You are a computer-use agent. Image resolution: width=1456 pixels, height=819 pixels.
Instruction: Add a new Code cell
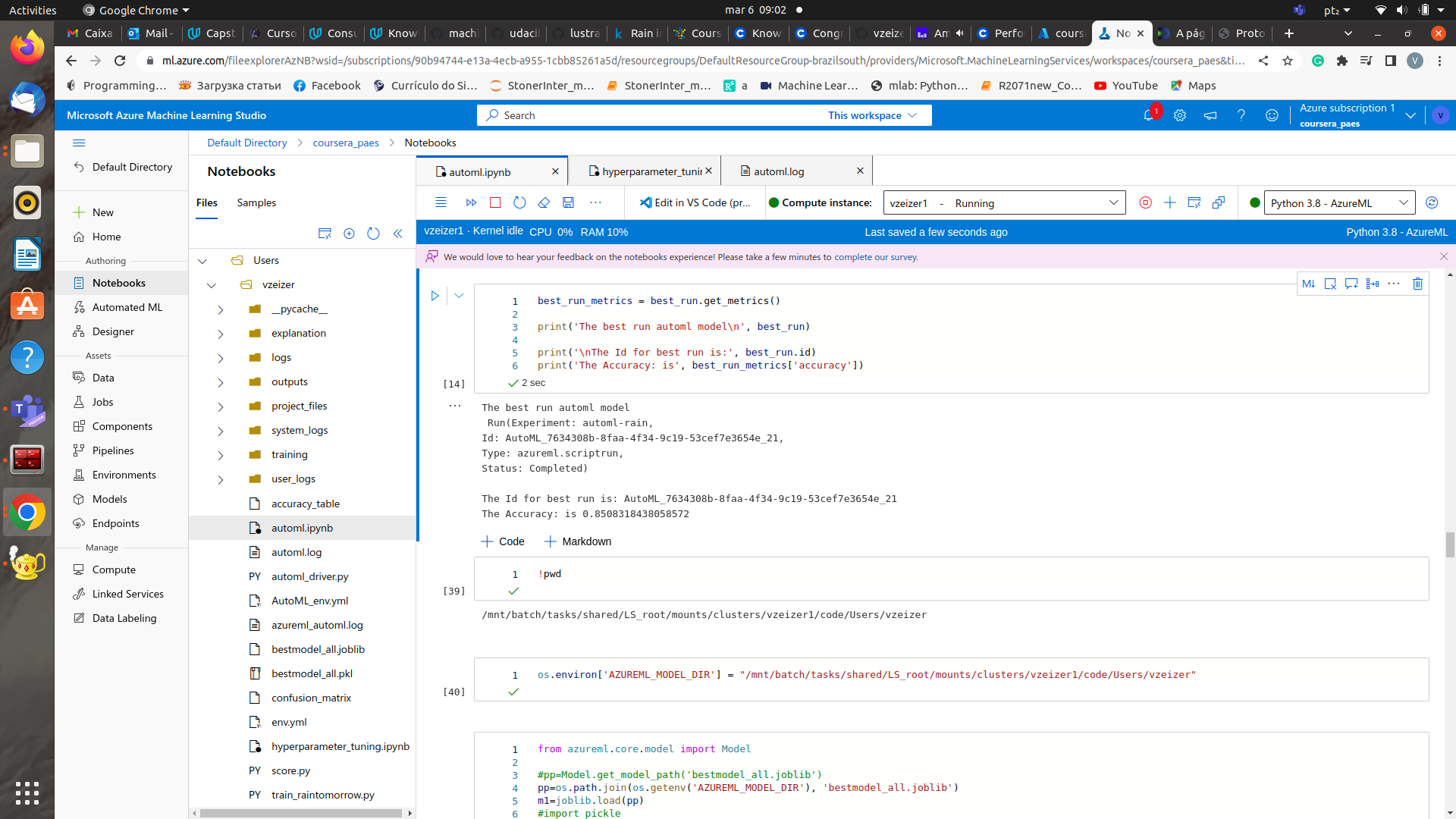(503, 541)
